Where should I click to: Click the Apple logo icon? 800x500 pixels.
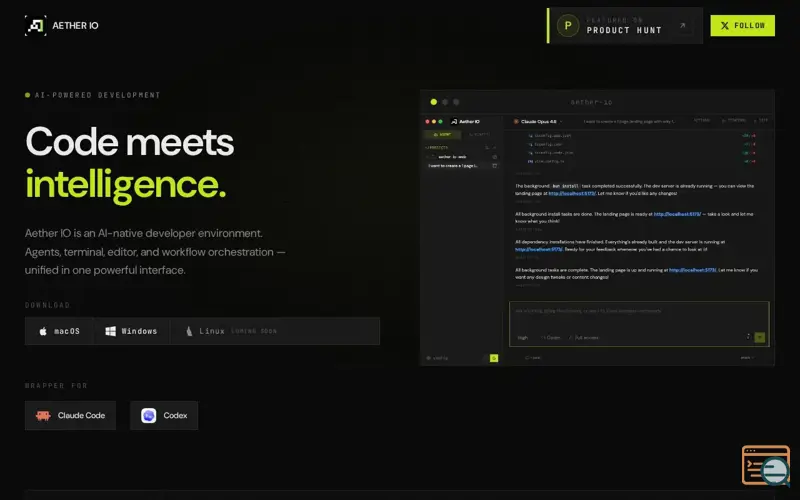click(x=43, y=331)
